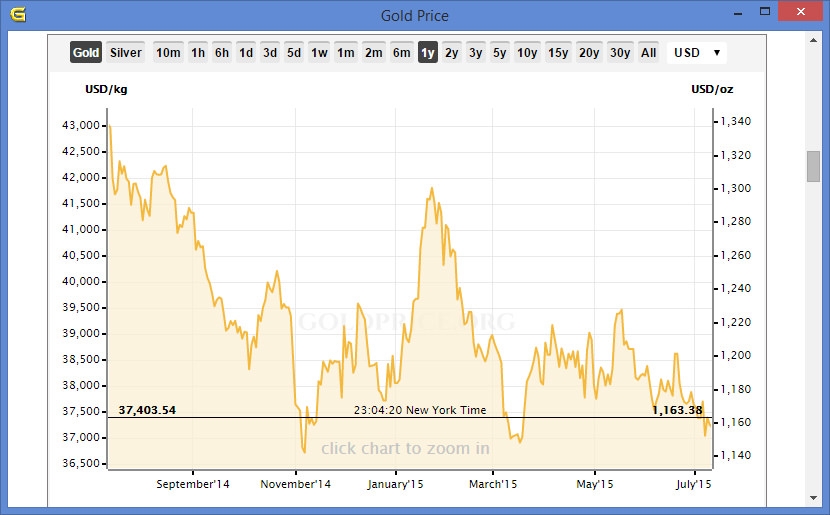Minimize the Gold Price window
This screenshot has height=515, width=830.
pyautogui.click(x=738, y=13)
